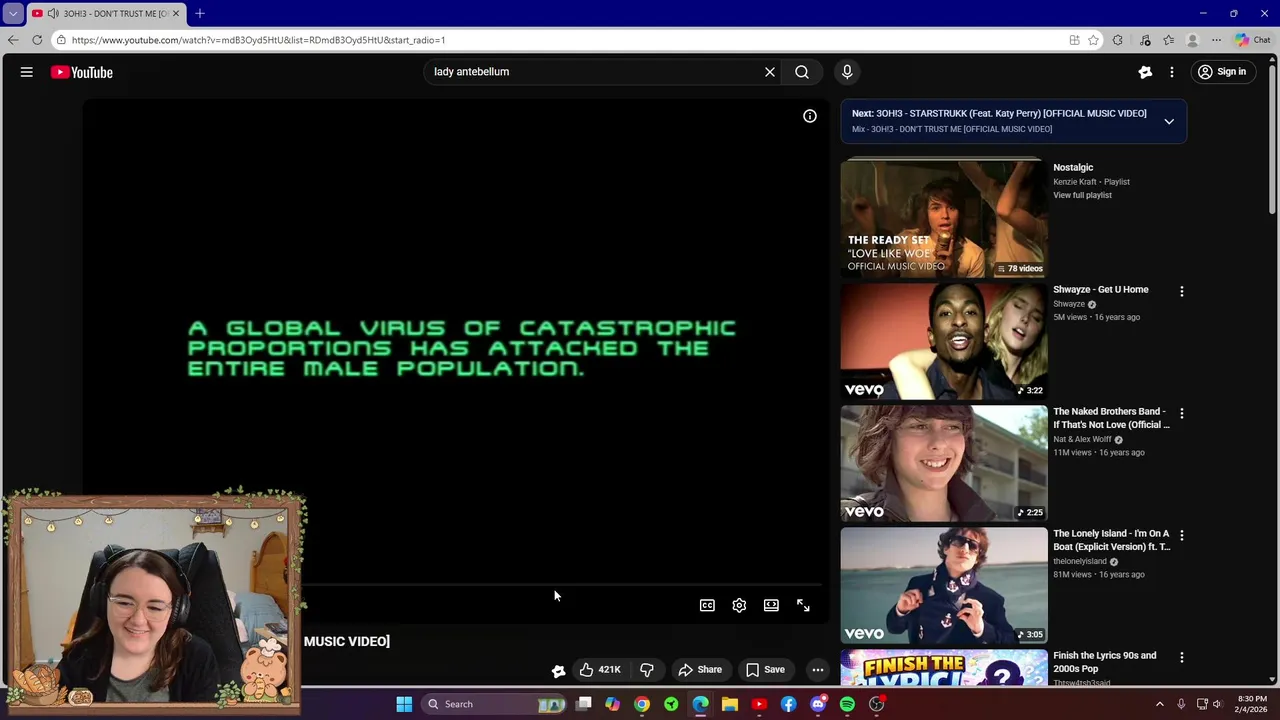
Task: Show the video info card icon
Action: pos(810,116)
